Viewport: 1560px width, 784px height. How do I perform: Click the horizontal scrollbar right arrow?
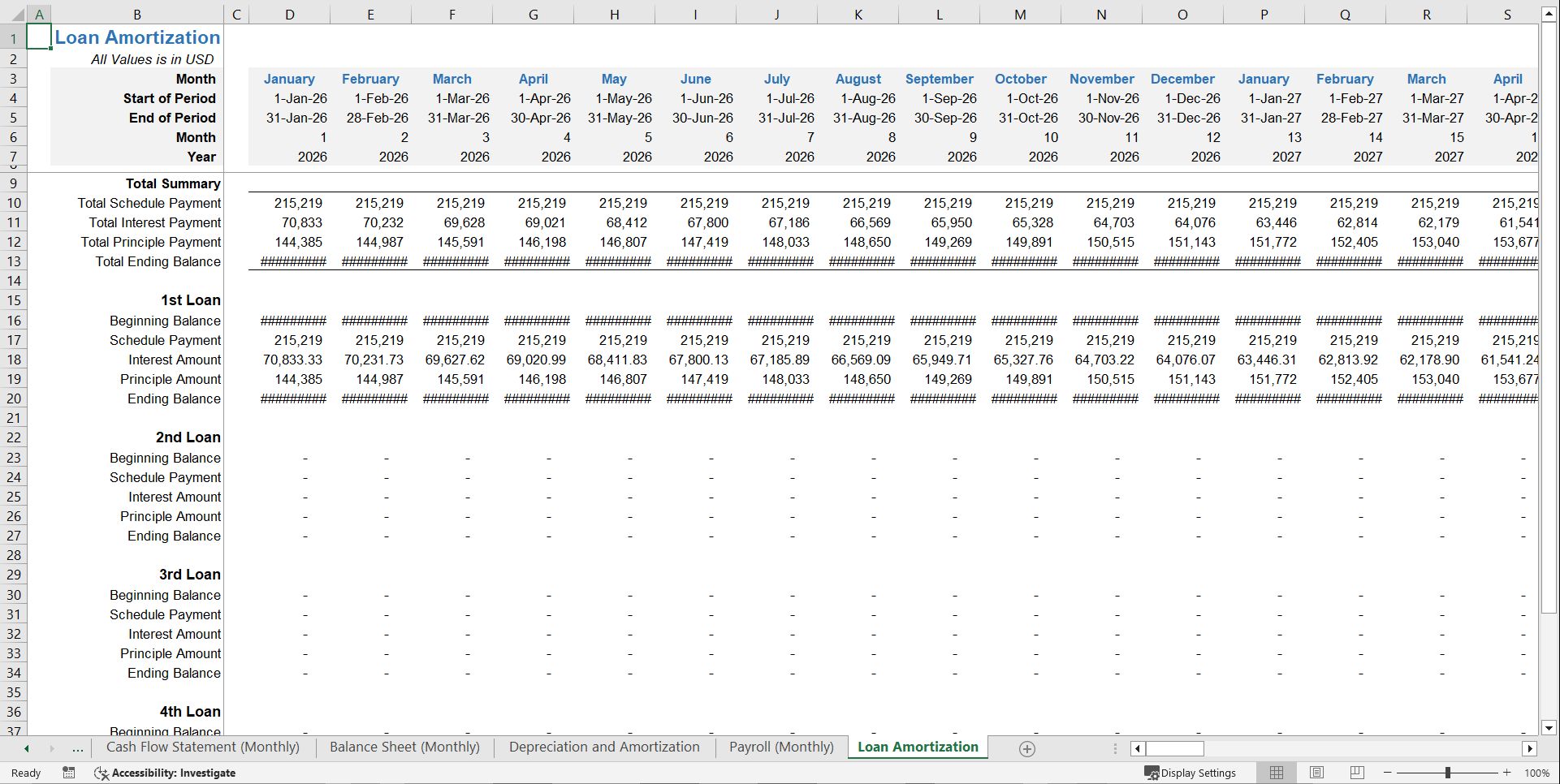(1530, 748)
